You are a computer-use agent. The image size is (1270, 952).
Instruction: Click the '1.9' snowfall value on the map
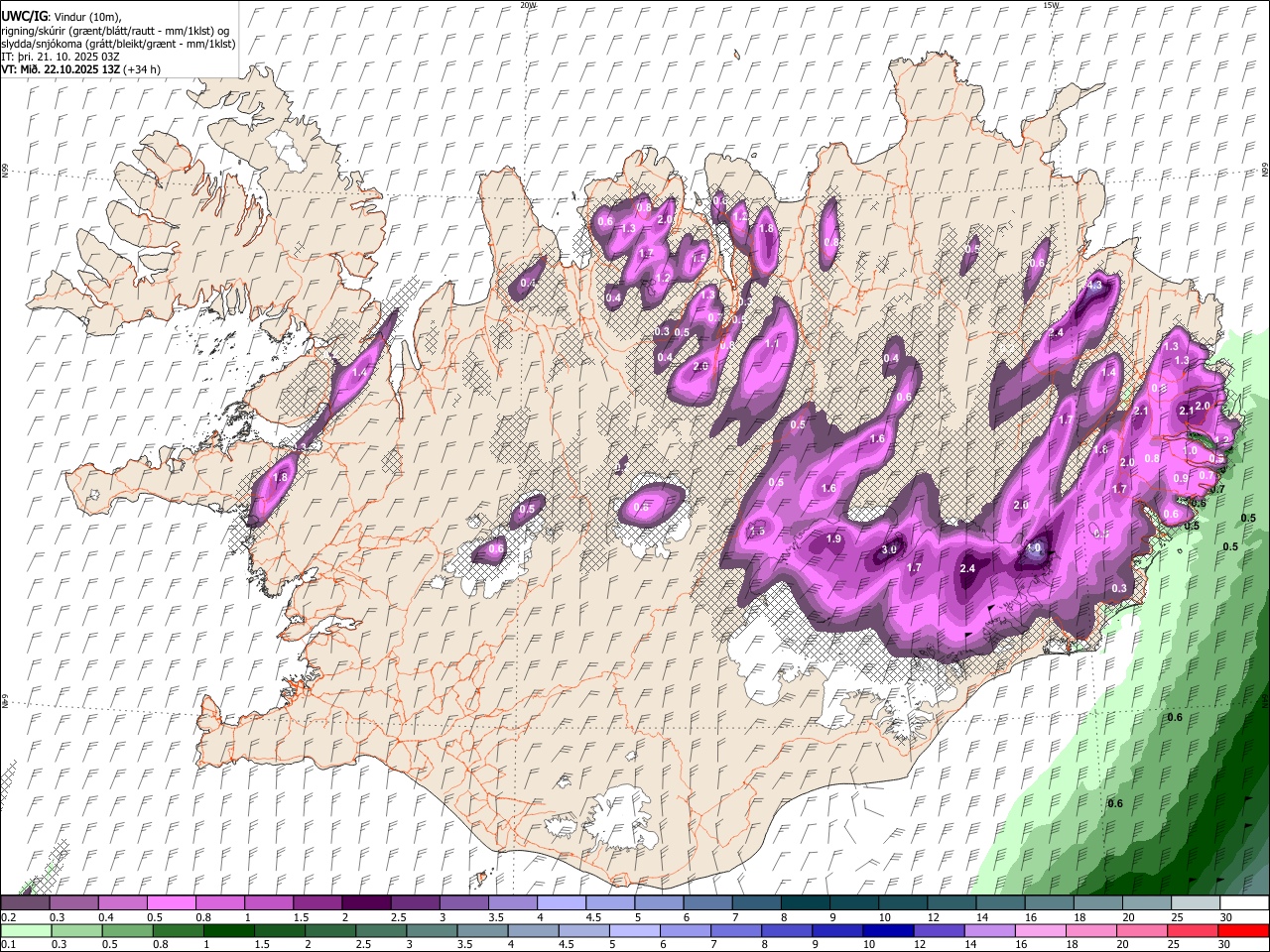[834, 538]
